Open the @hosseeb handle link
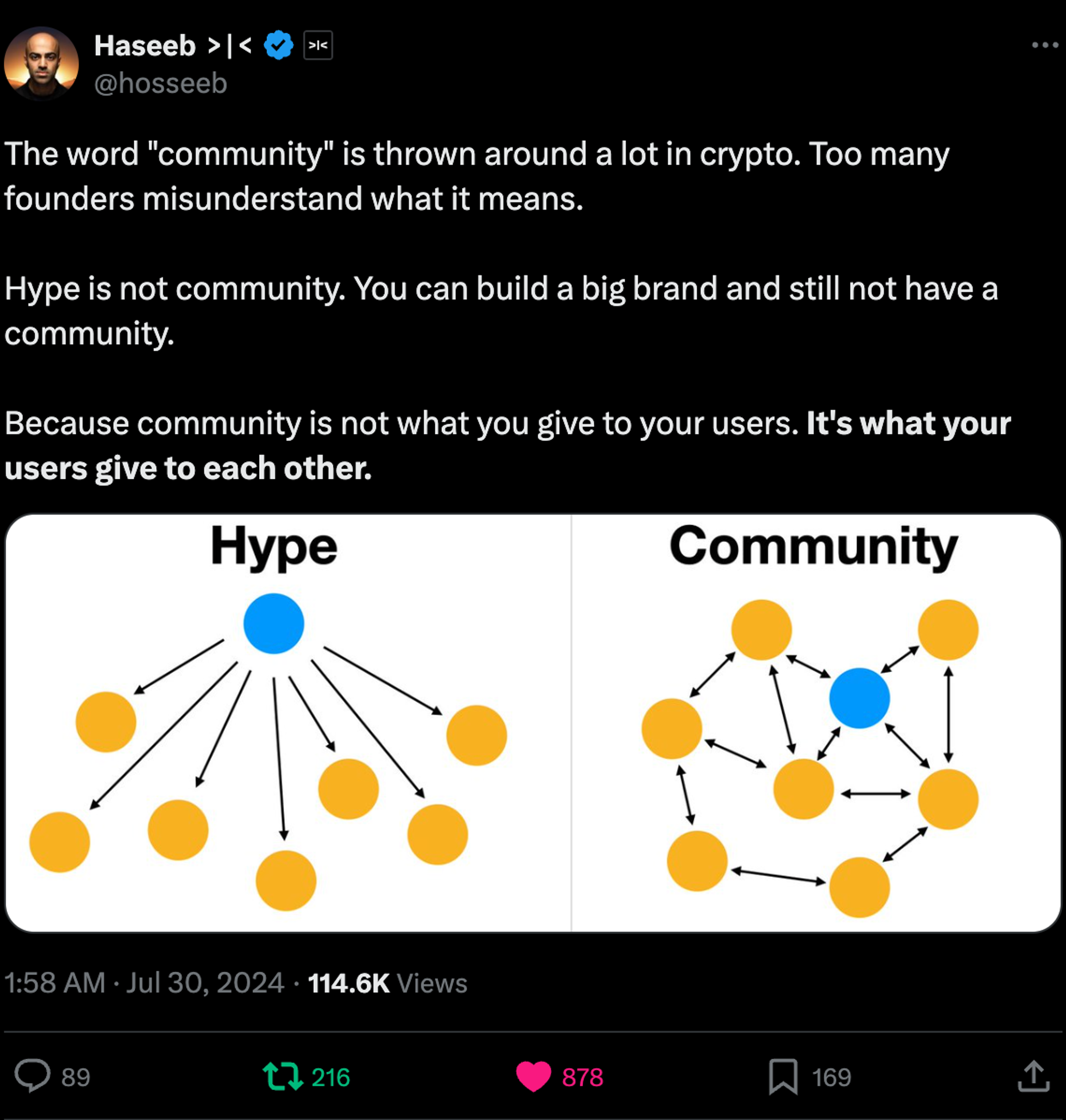Viewport: 1066px width, 1120px height. click(x=161, y=84)
